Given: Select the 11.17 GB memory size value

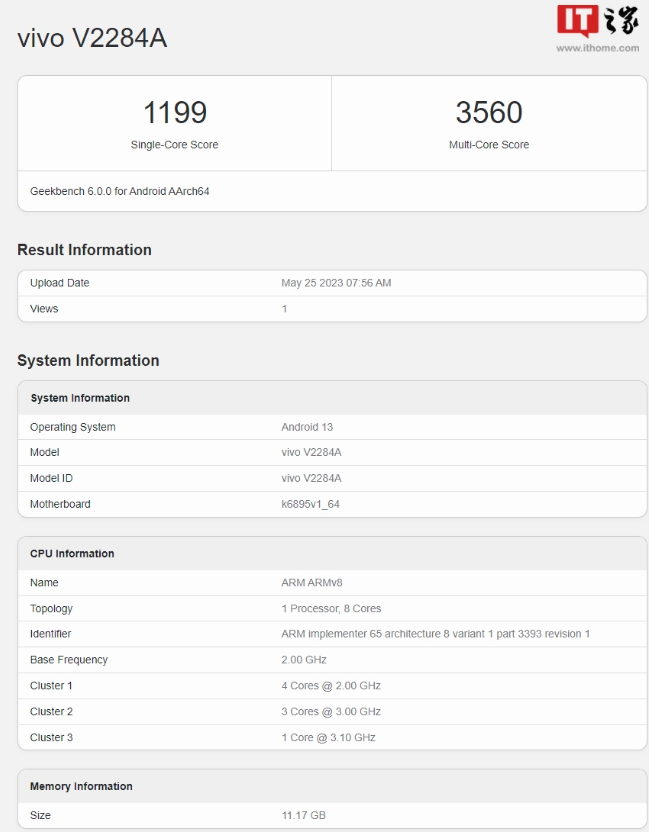Looking at the screenshot, I should pyautogui.click(x=303, y=815).
